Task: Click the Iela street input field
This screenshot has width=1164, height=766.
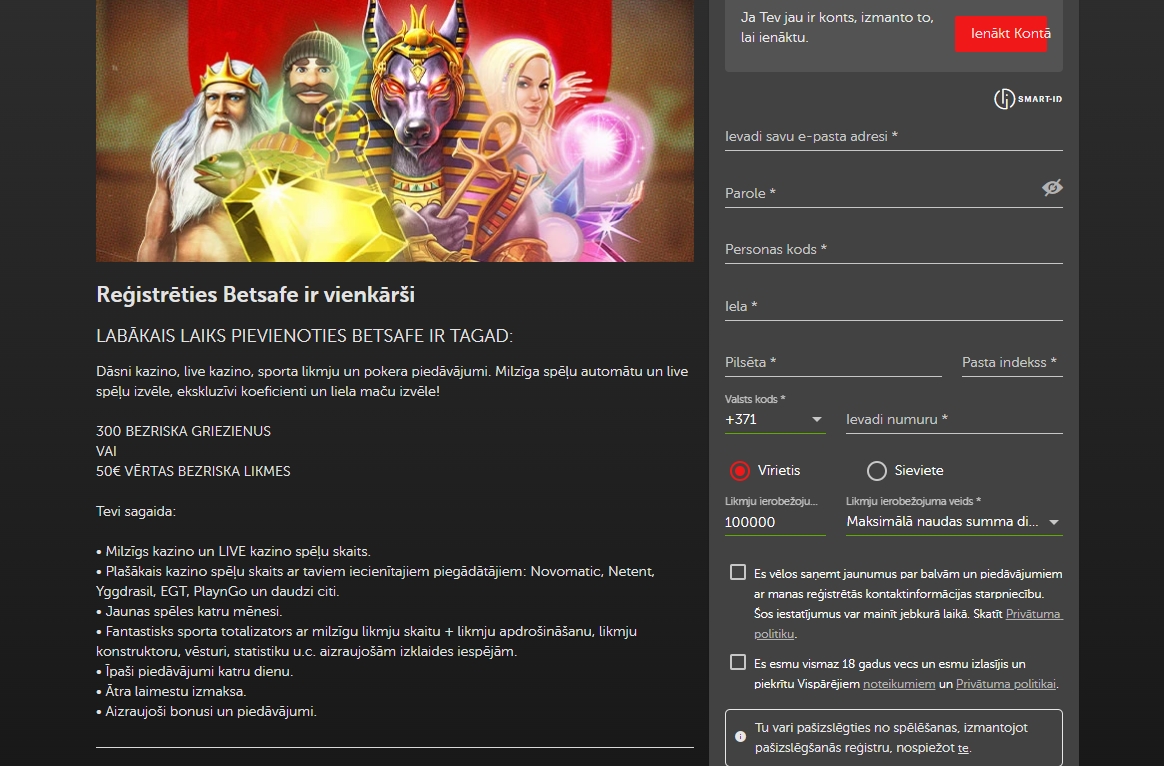Action: click(894, 307)
